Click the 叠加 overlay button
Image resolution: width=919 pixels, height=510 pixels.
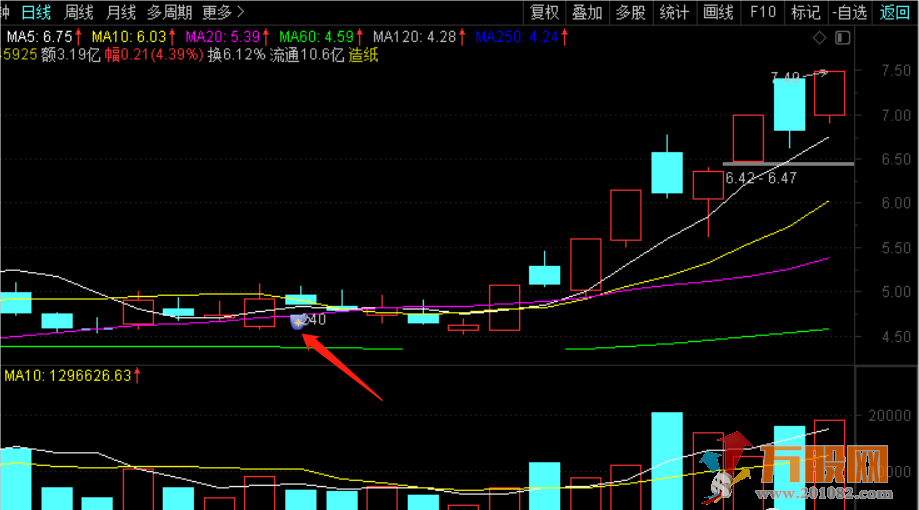(x=588, y=12)
